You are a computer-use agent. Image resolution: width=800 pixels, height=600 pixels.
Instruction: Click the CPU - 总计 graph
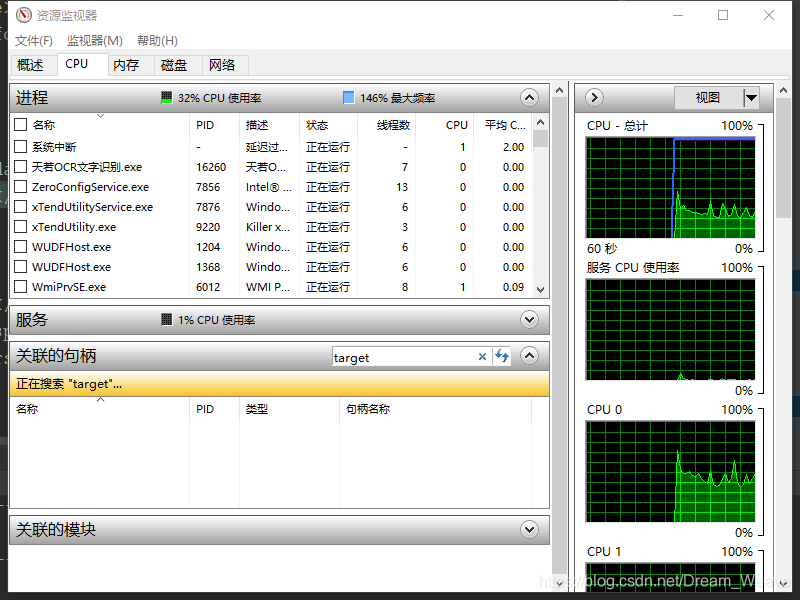(671, 188)
